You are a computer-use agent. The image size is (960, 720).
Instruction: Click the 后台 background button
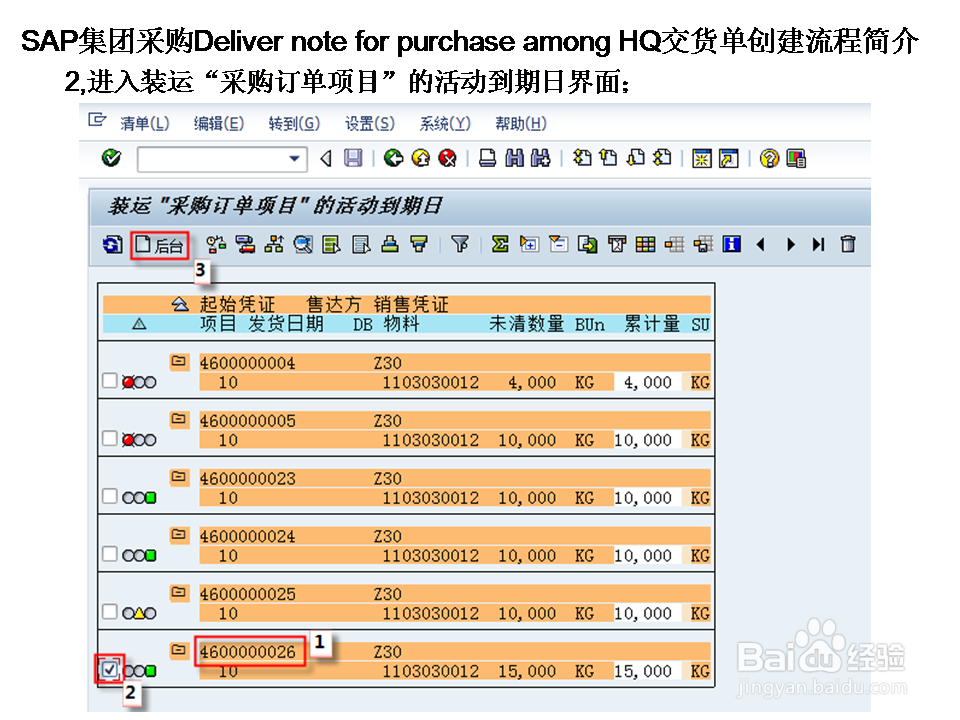click(x=159, y=245)
